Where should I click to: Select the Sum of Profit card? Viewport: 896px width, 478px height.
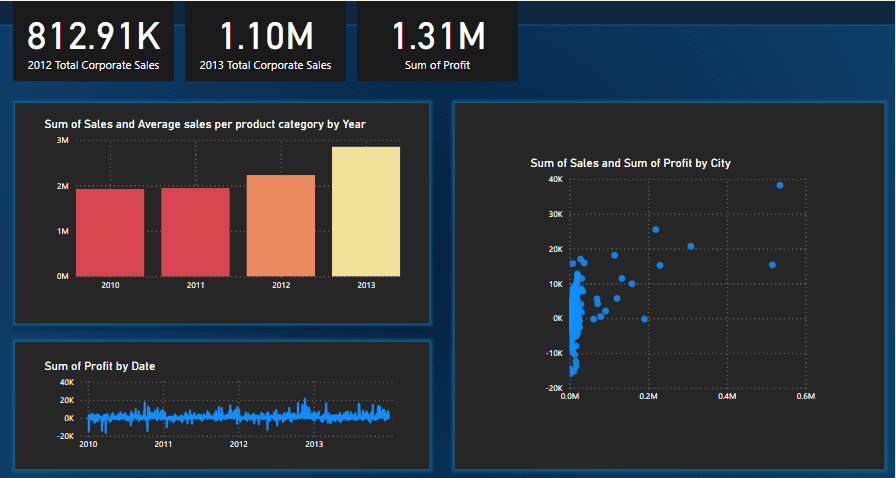pos(438,41)
